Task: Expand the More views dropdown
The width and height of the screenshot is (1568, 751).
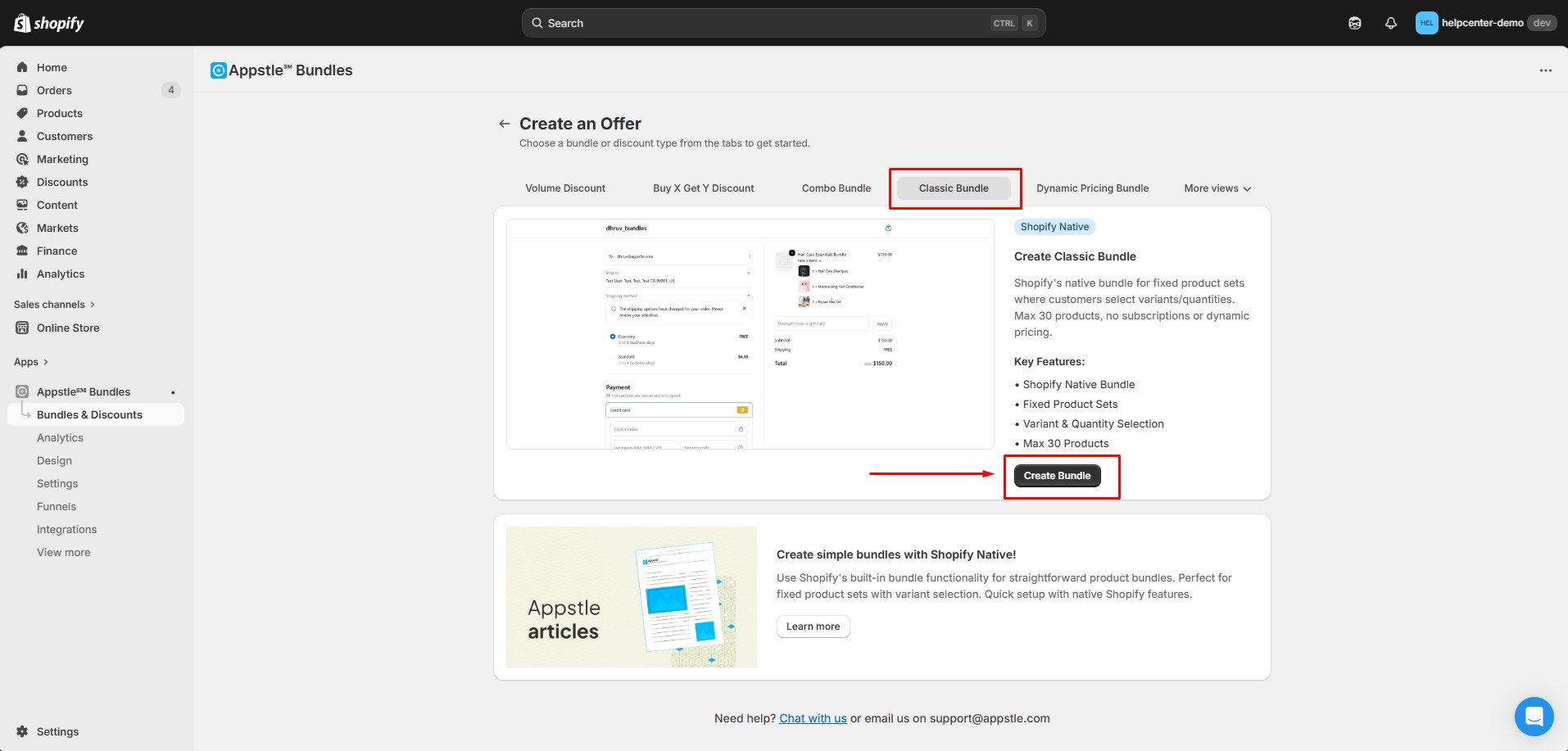Action: point(1217,188)
